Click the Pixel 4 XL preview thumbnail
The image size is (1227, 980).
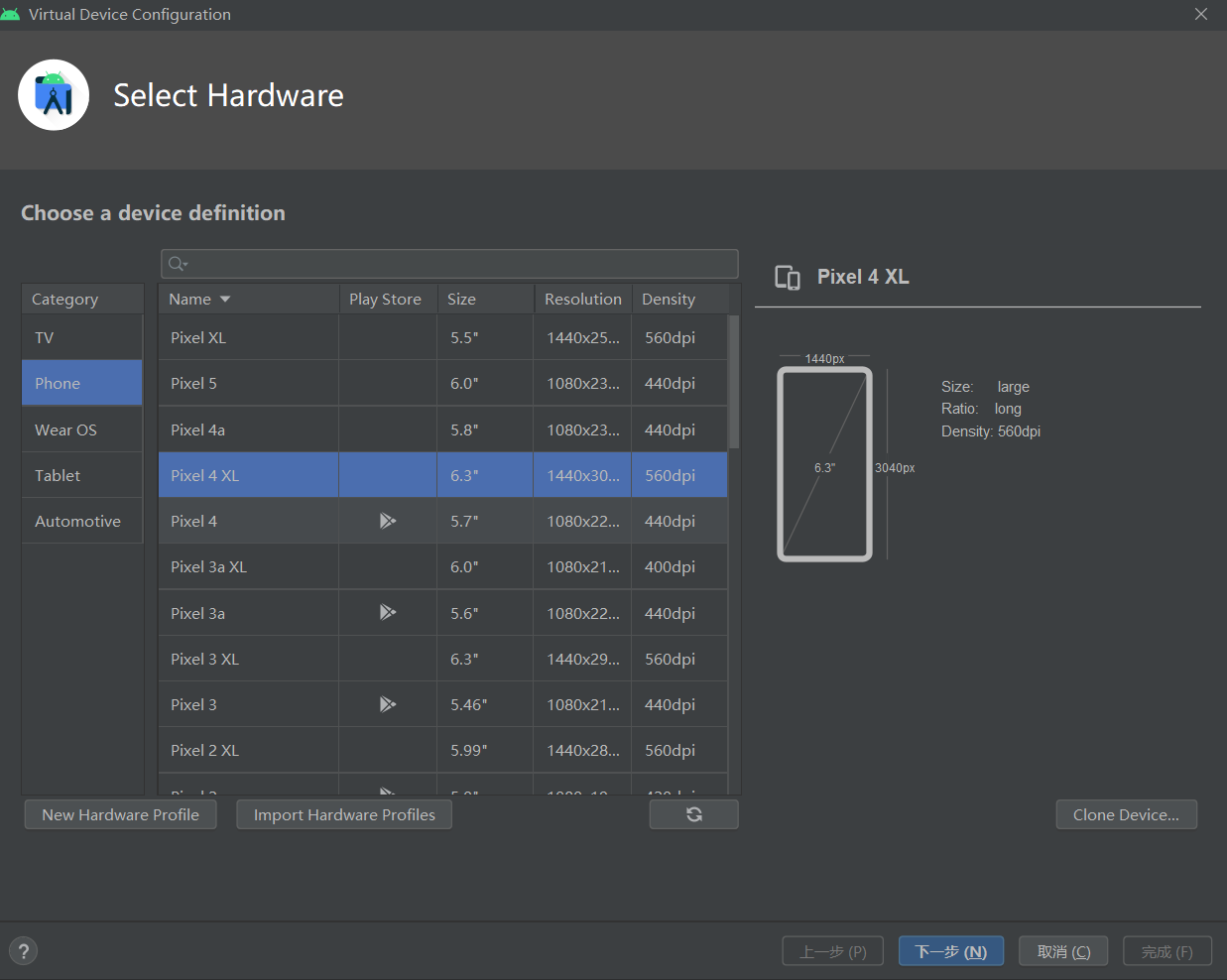click(824, 464)
